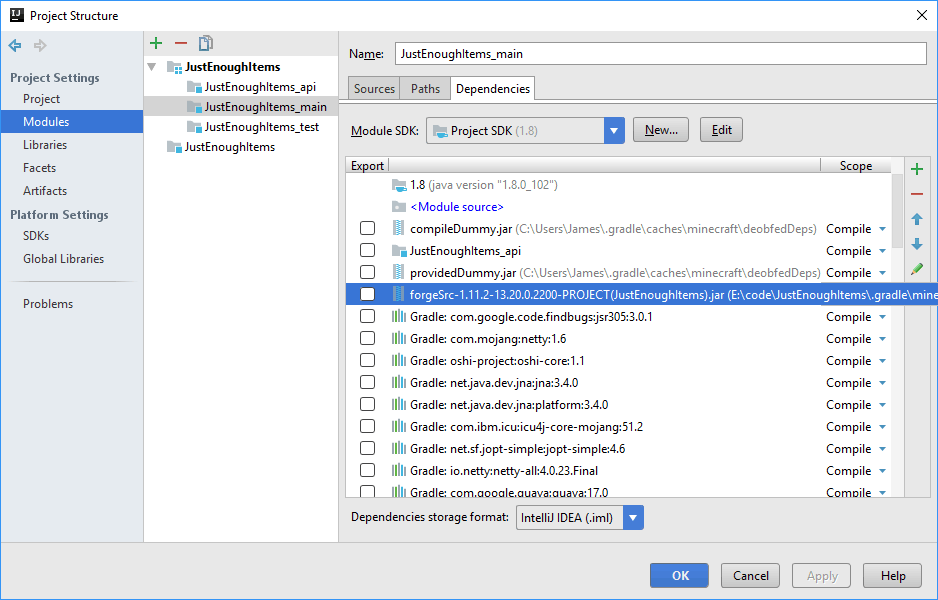Viewport: 938px width, 600px height.
Task: Move dependency down with blue arrow
Action: (916, 244)
